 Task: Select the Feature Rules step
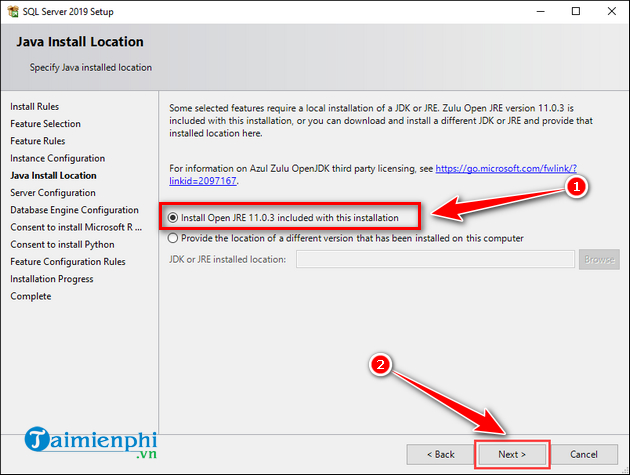[x=38, y=141]
